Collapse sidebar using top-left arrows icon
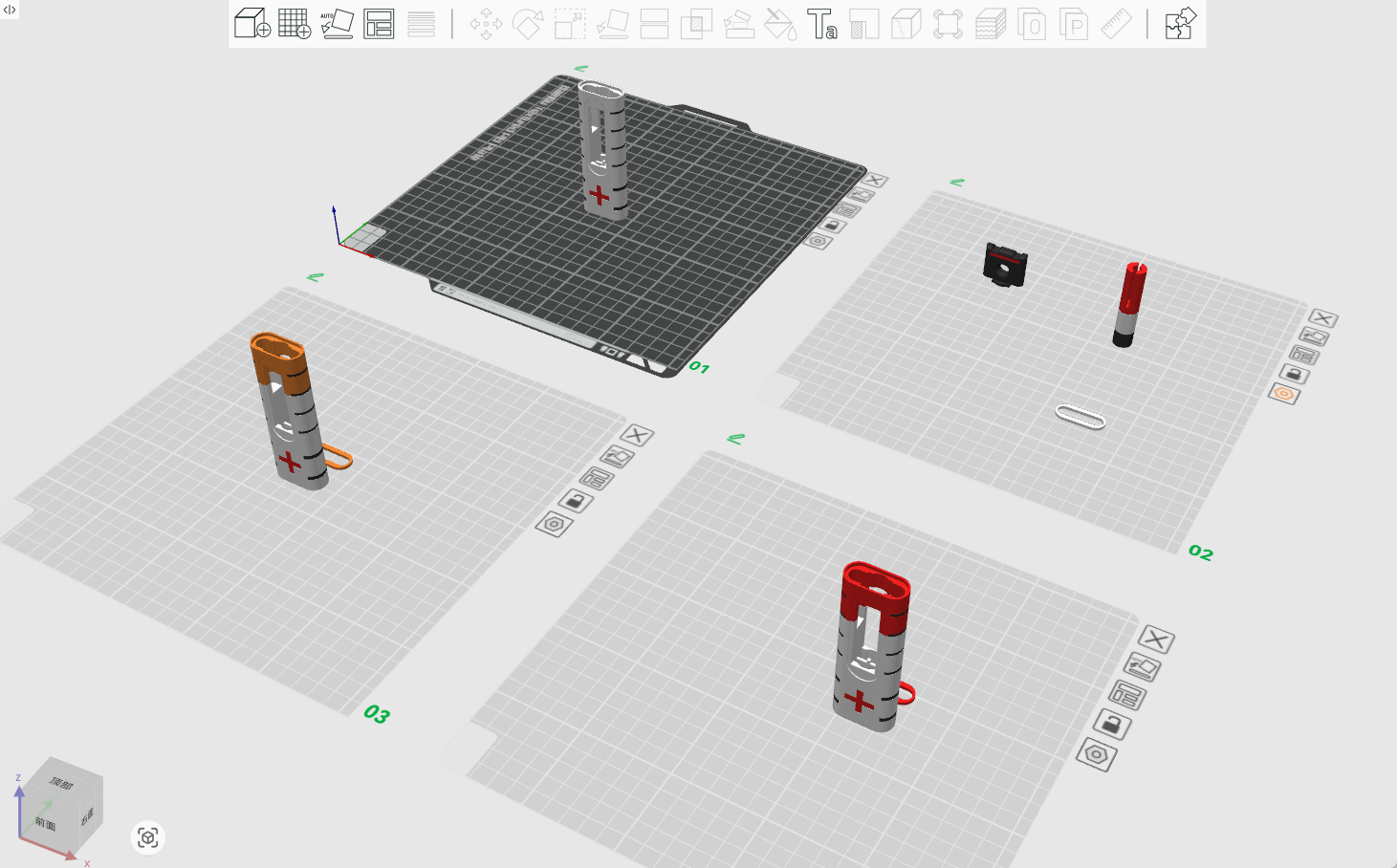 pyautogui.click(x=10, y=10)
